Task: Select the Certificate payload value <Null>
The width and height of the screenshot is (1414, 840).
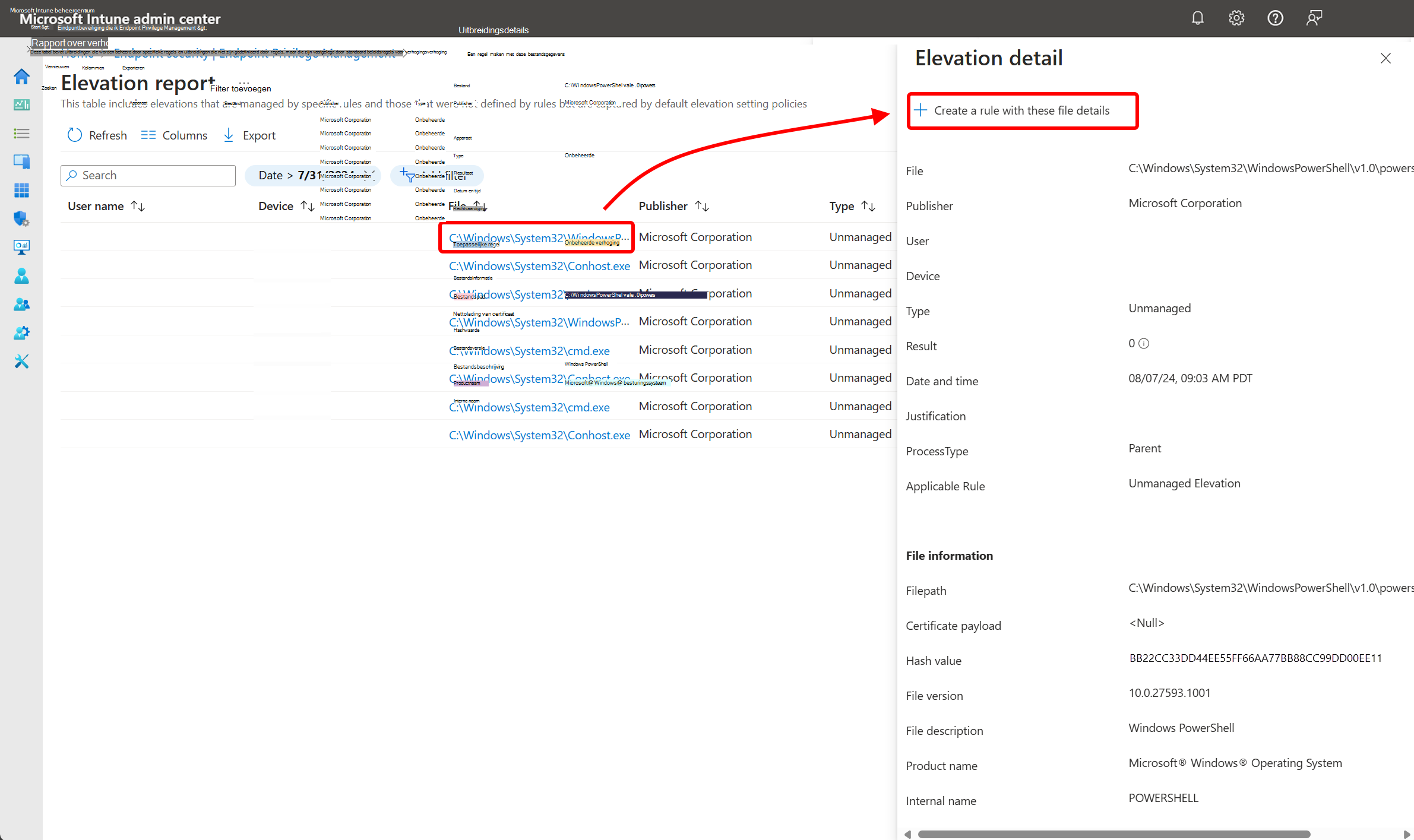Action: [1146, 623]
